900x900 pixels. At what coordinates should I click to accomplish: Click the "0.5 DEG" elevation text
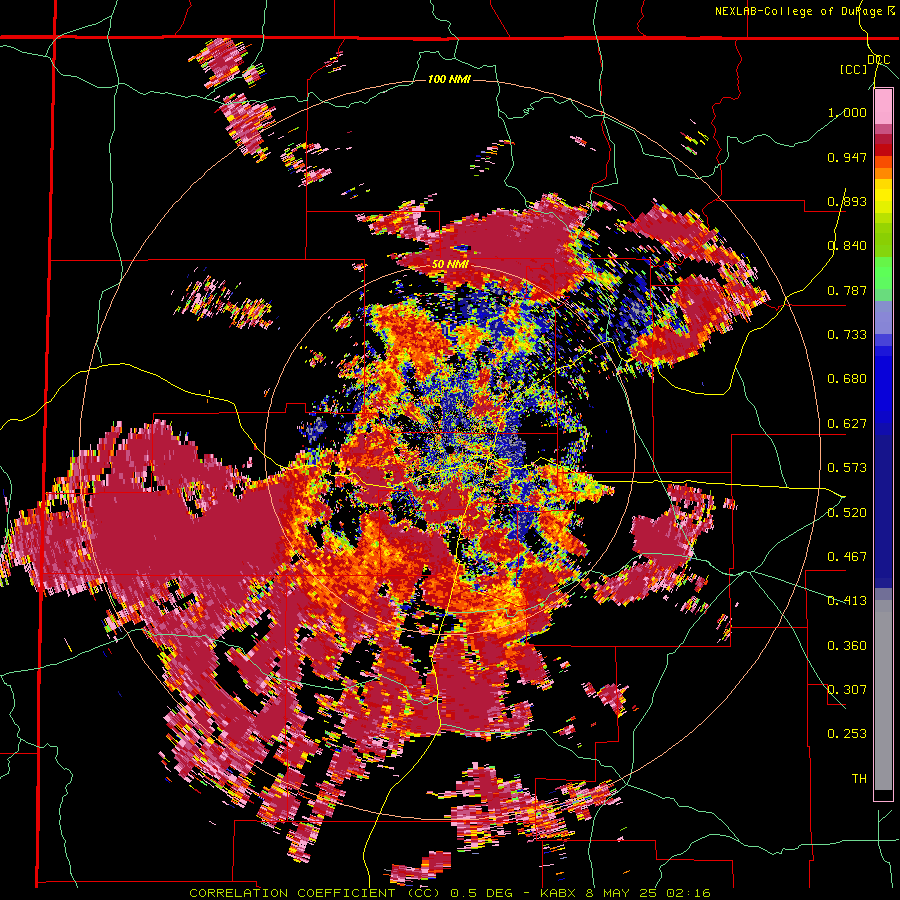[482, 893]
